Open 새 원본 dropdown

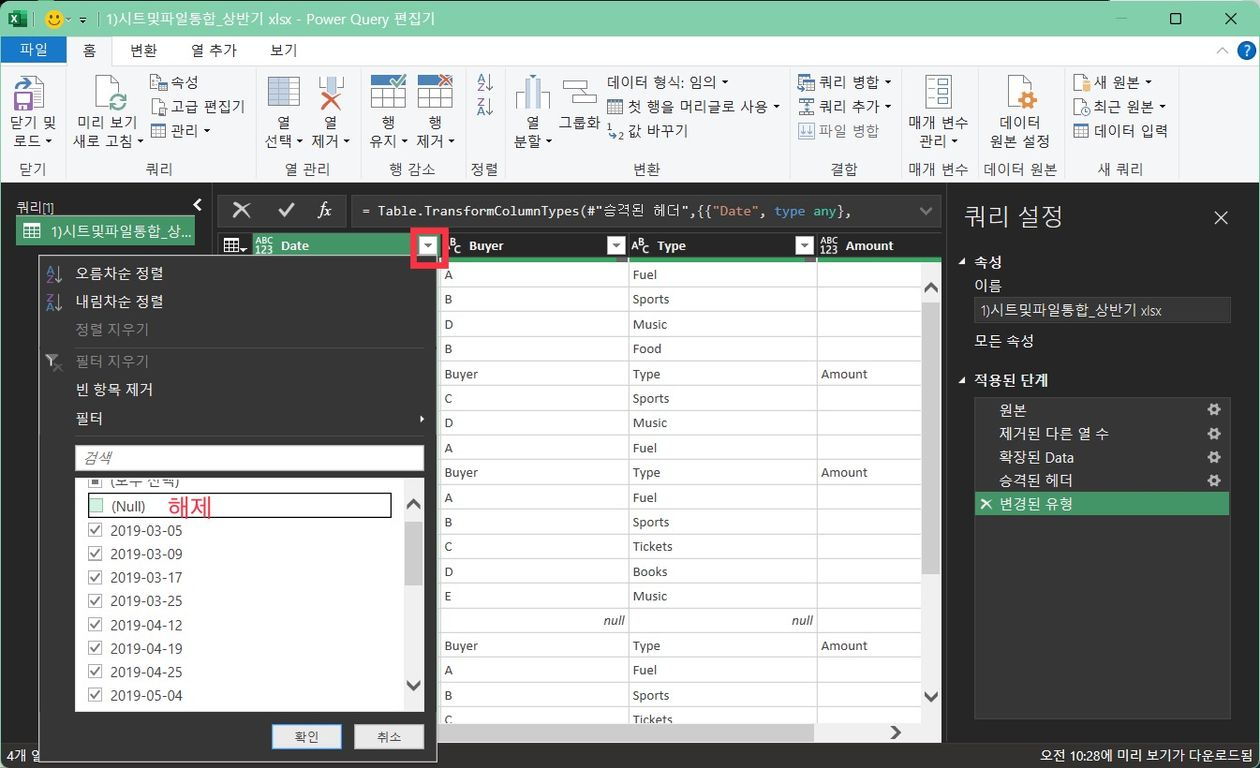click(1113, 82)
